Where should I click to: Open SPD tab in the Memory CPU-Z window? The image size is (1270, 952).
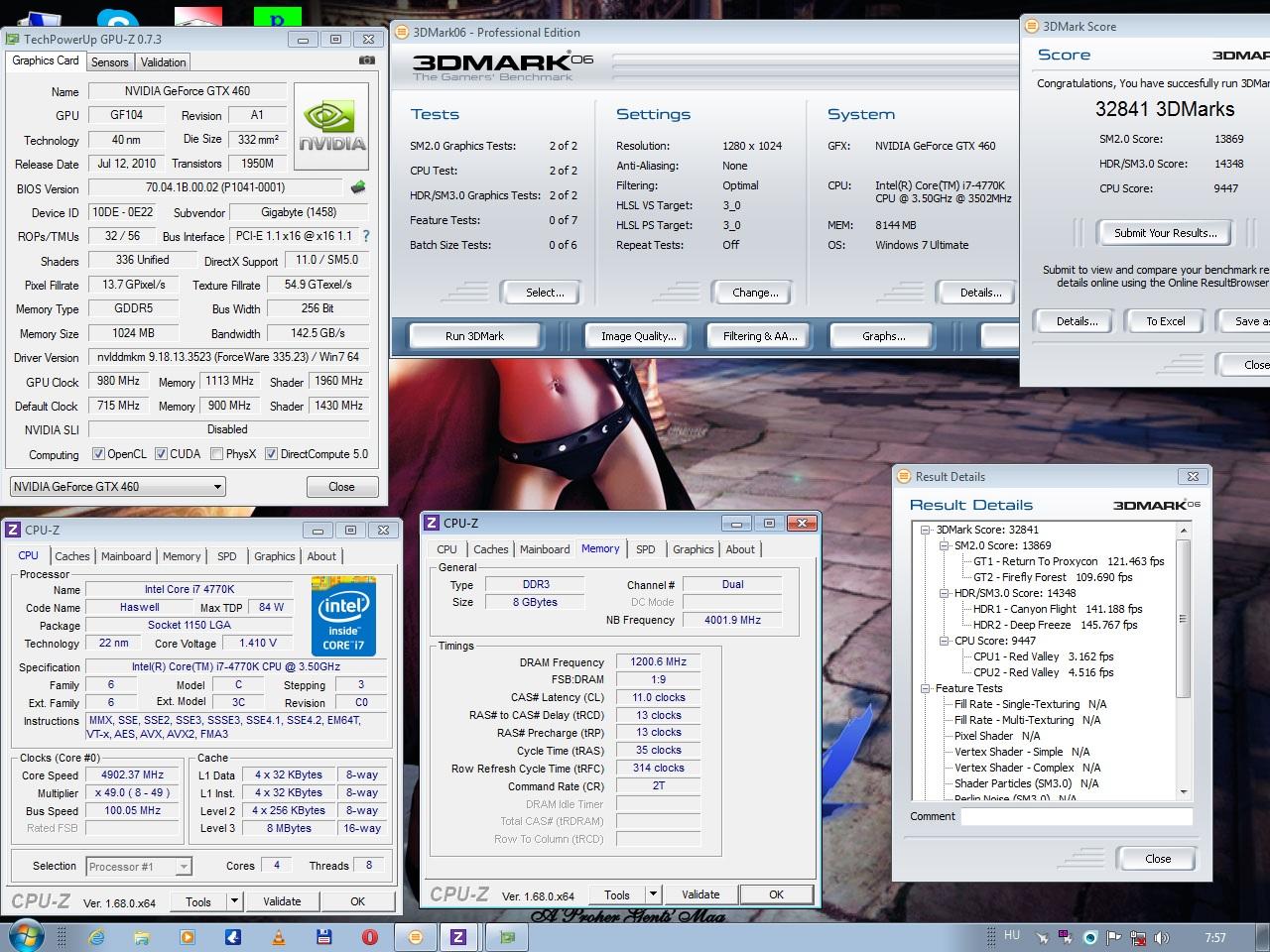click(646, 549)
